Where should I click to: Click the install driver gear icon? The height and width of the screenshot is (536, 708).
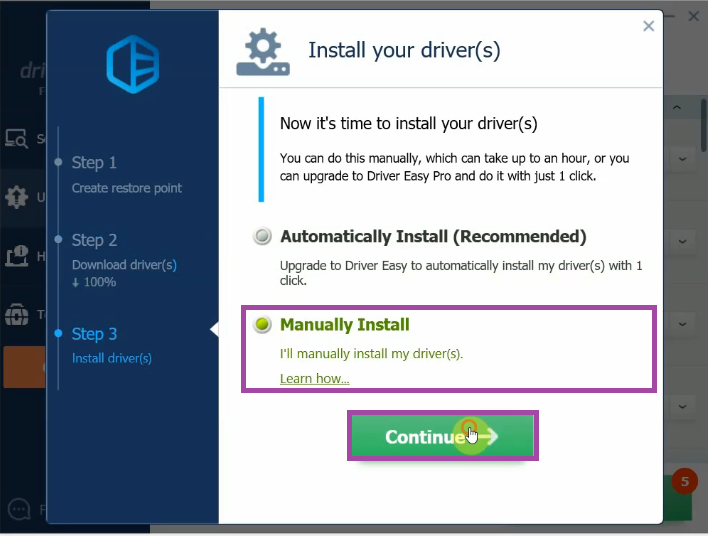click(x=263, y=52)
